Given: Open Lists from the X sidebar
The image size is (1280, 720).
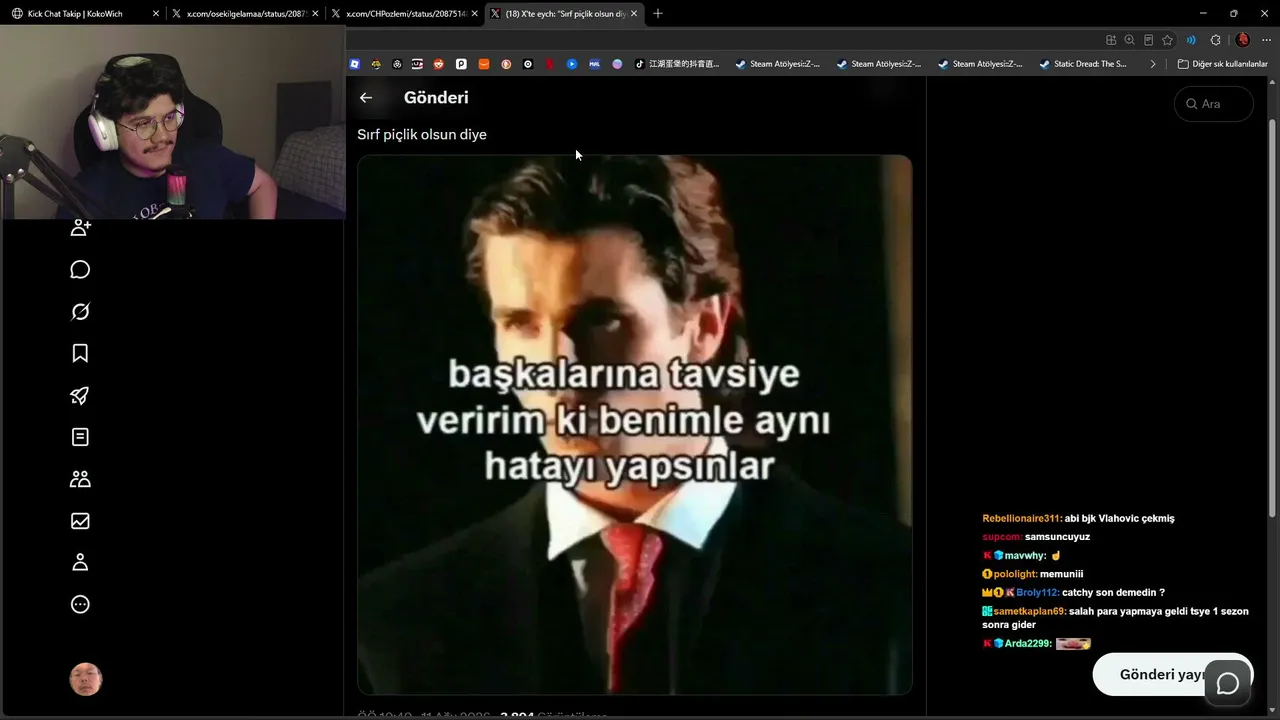Looking at the screenshot, I should pos(81,437).
